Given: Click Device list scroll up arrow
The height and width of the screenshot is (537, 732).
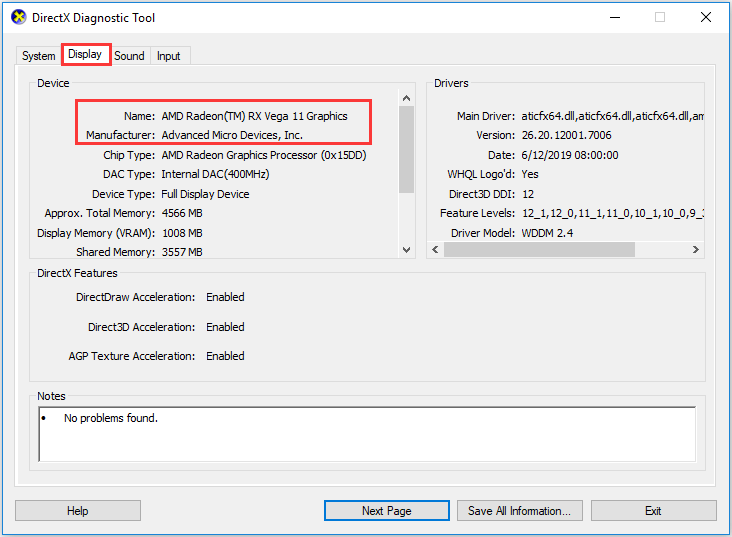Looking at the screenshot, I should tap(406, 98).
